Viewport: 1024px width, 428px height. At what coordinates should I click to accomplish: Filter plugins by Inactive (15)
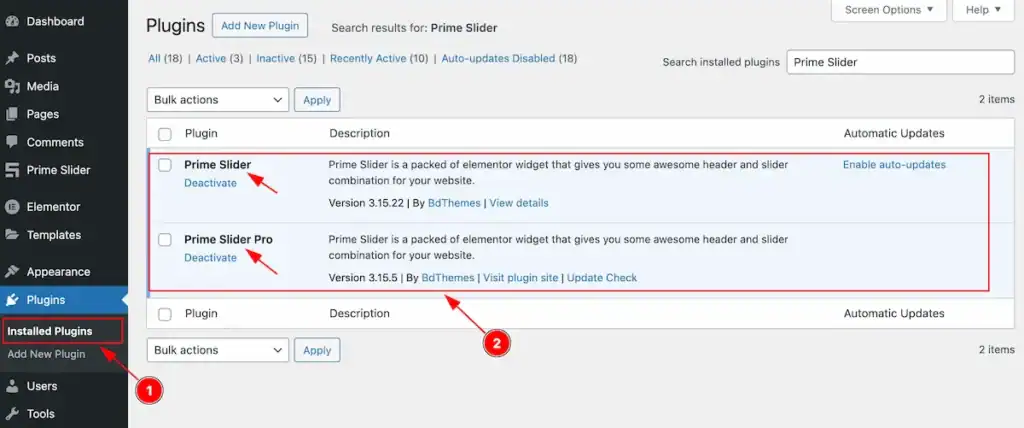click(x=286, y=58)
